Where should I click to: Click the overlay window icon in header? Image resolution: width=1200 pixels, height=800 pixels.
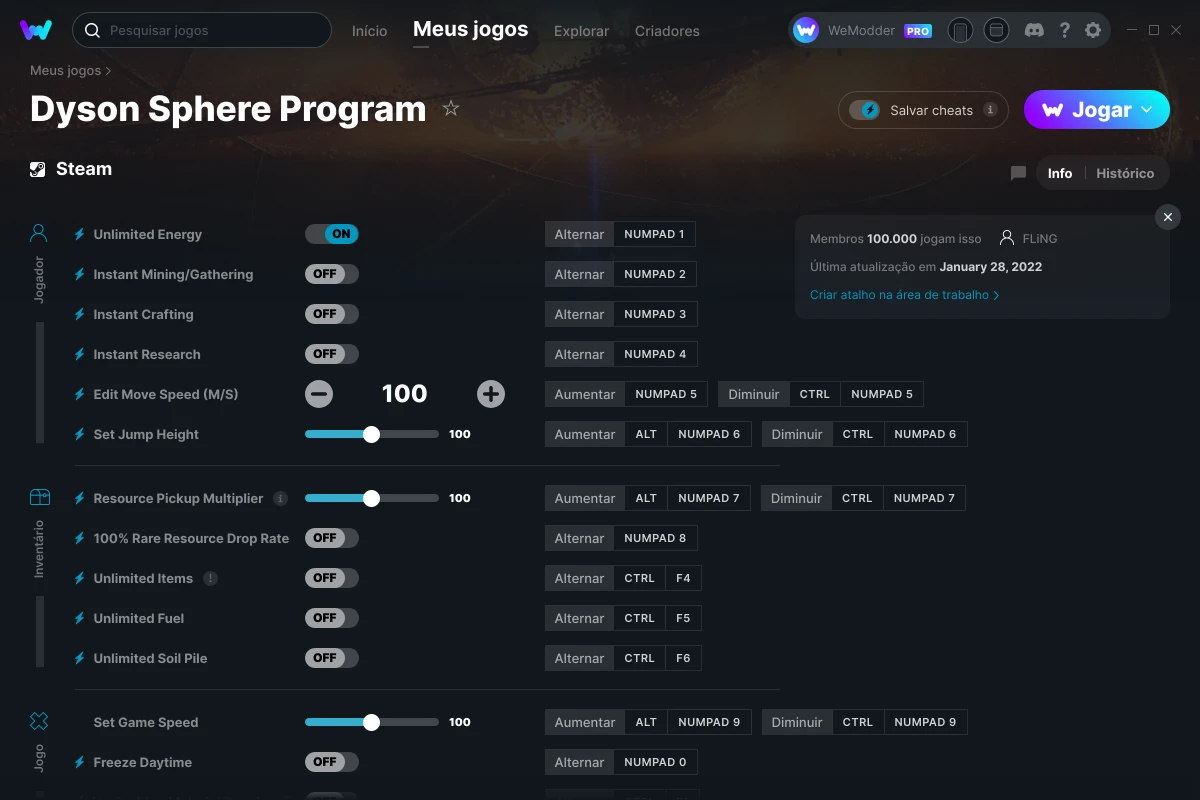click(996, 30)
